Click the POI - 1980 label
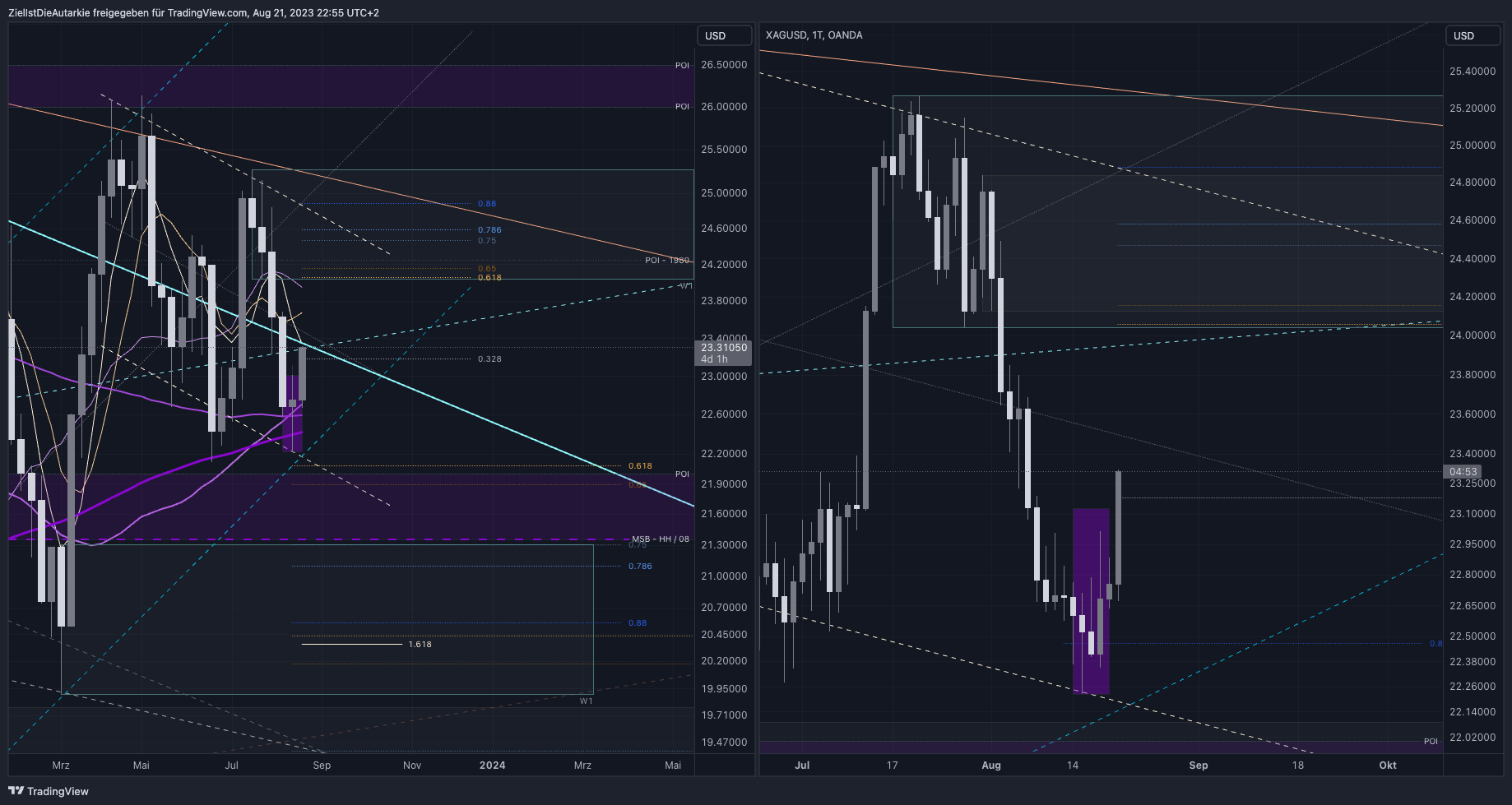 667,261
